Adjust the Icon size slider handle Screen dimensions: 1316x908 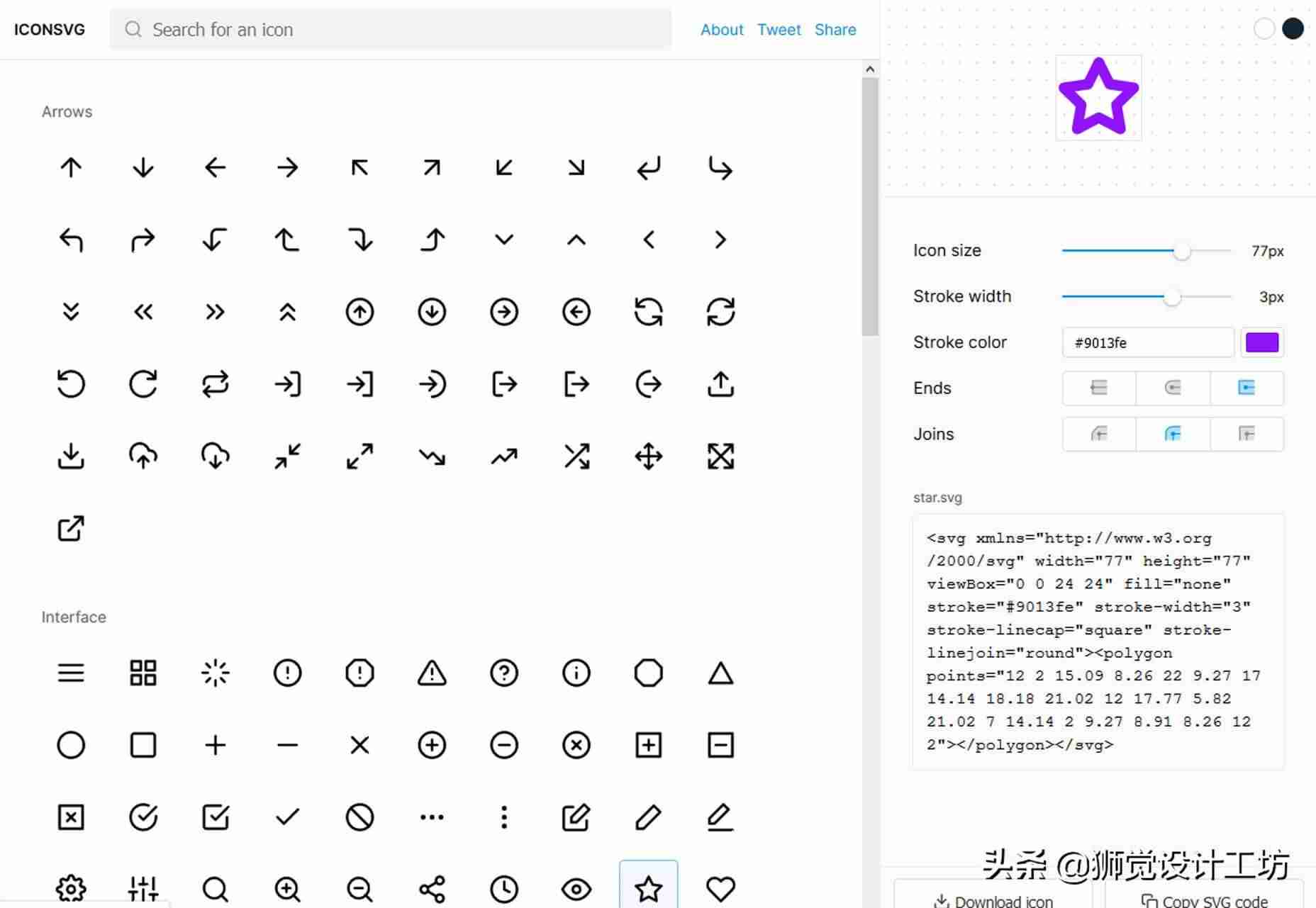1181,251
